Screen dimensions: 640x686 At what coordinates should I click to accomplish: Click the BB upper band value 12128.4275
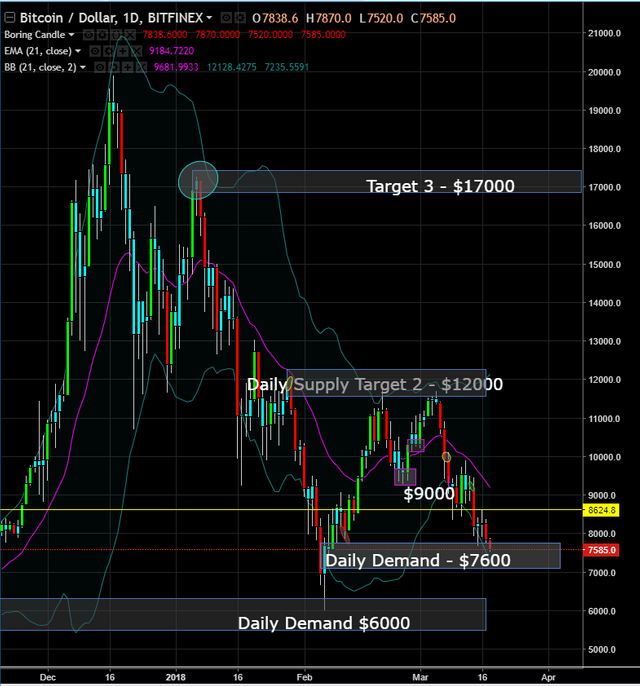click(231, 67)
